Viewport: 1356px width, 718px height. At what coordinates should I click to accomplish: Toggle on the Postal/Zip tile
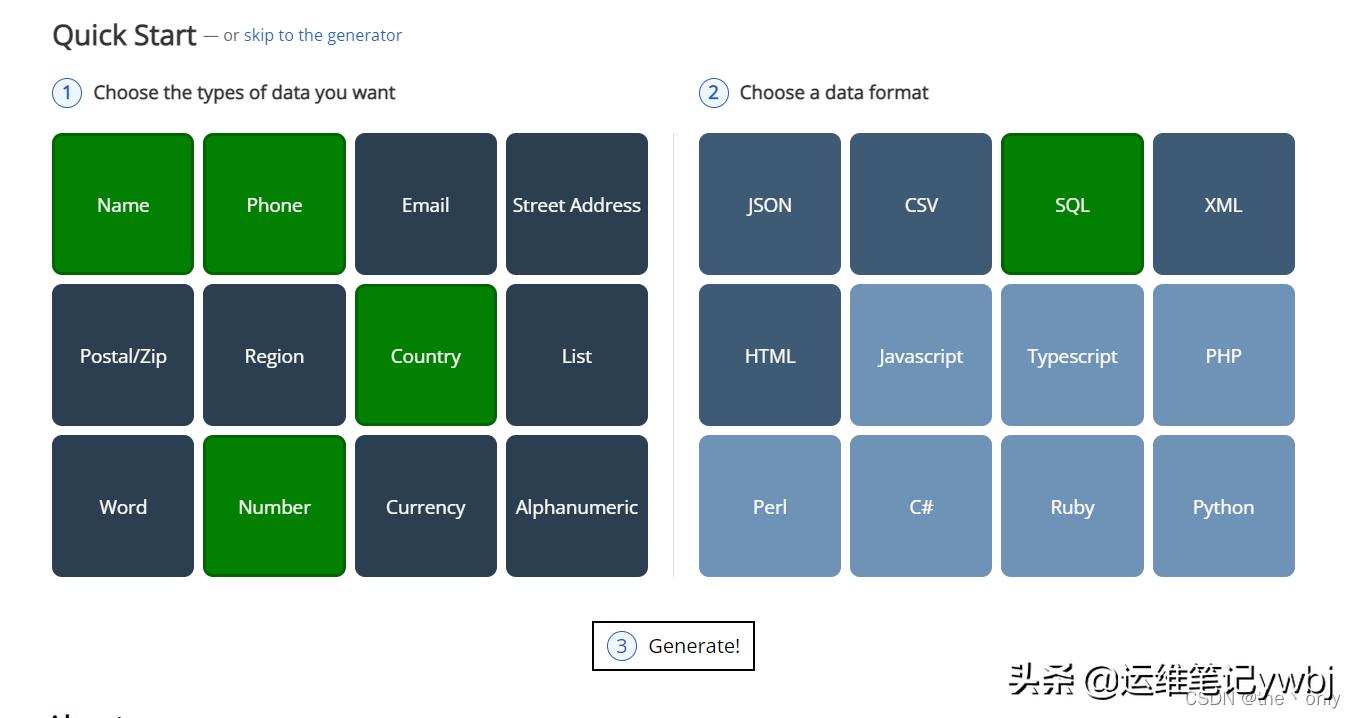(x=123, y=355)
